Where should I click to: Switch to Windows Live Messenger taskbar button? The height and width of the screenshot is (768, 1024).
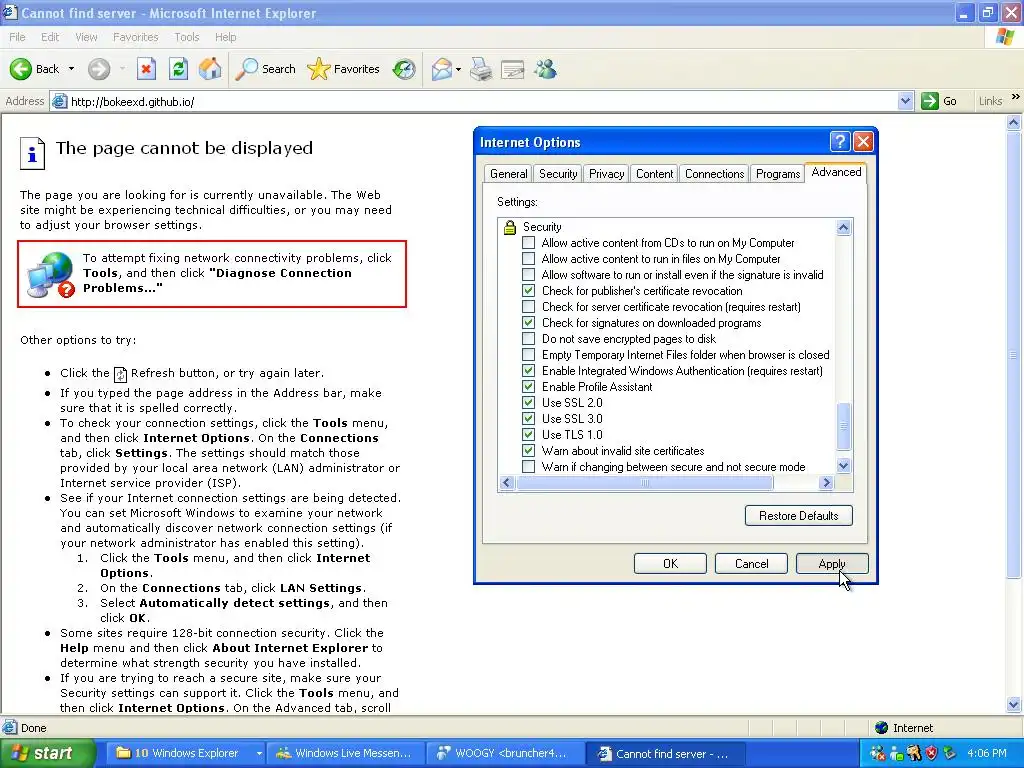[344, 753]
